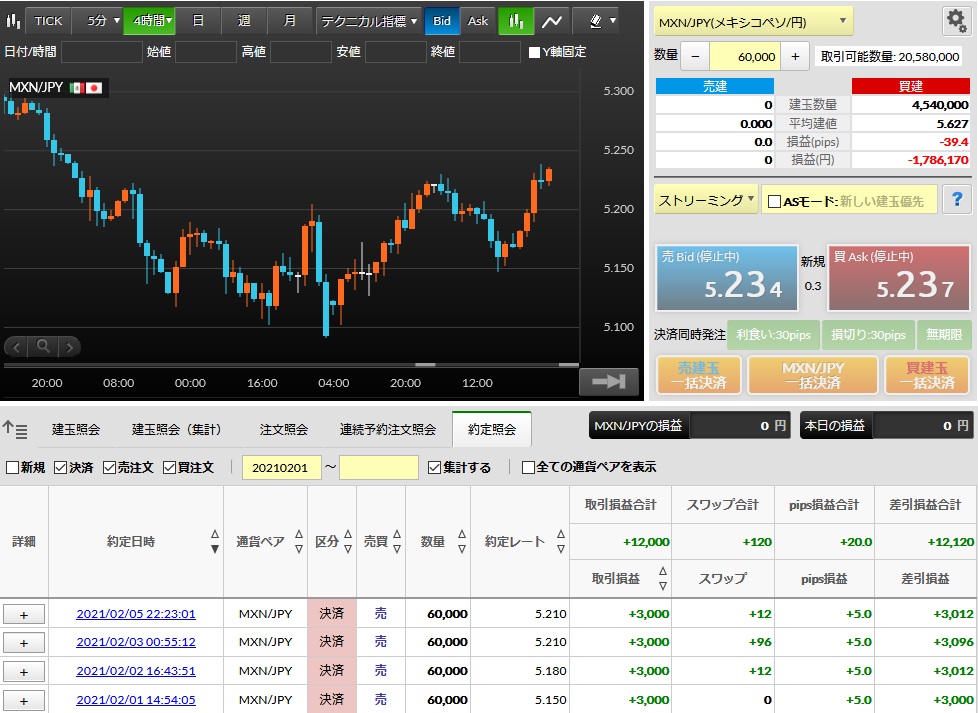Switch chart price to Bid

point(442,21)
